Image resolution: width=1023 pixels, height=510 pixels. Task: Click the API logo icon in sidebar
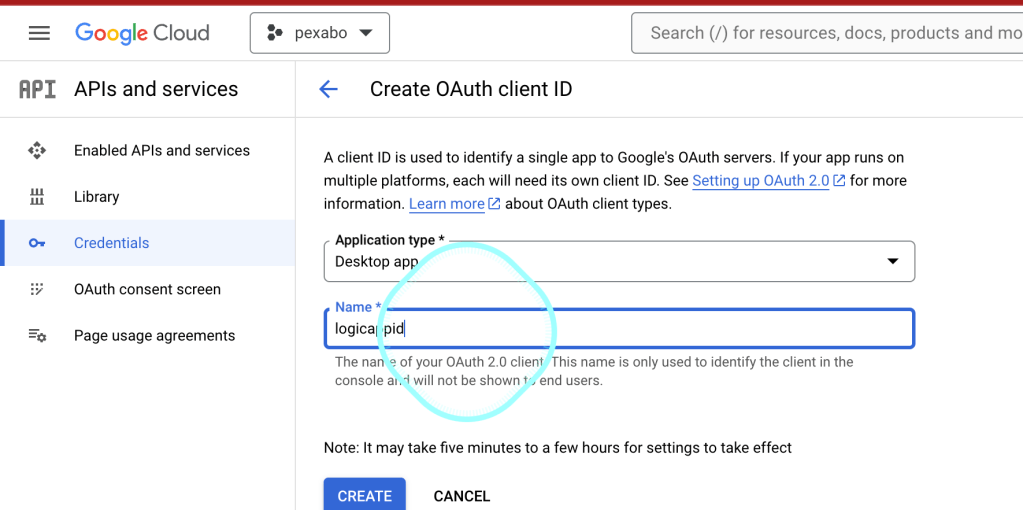37,89
